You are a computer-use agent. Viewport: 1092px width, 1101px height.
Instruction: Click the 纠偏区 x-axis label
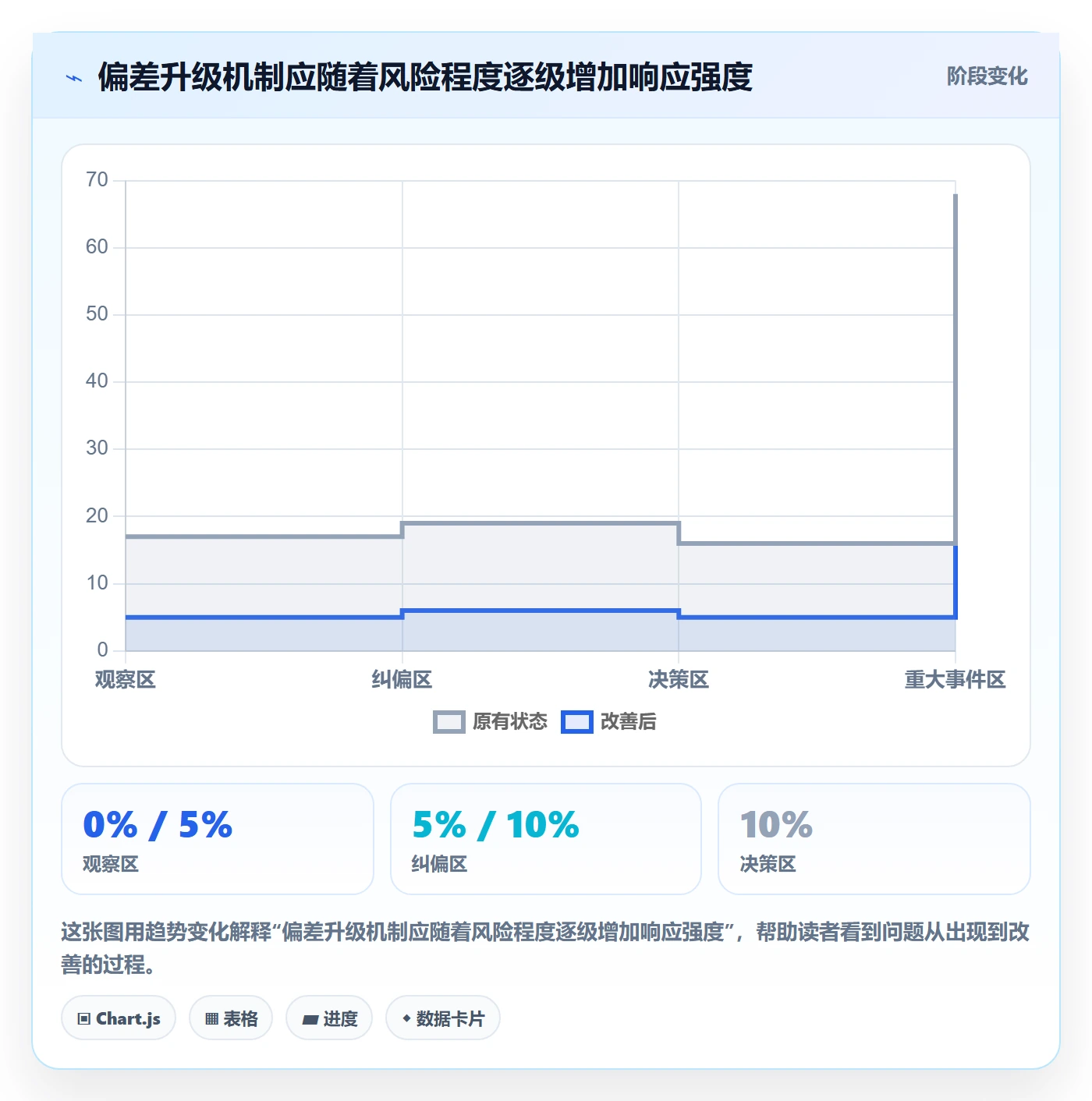coord(402,680)
